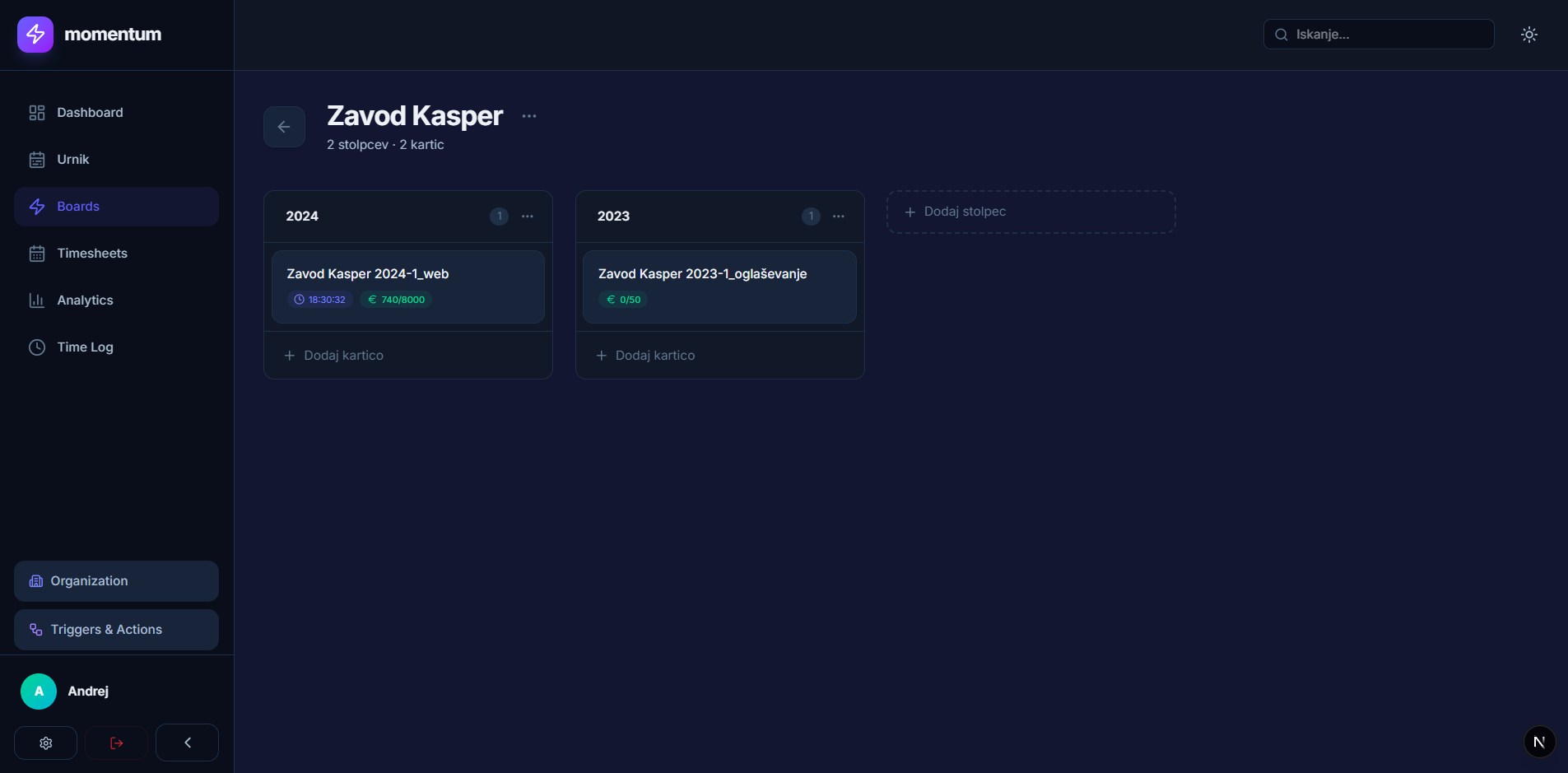The height and width of the screenshot is (773, 1568).
Task: Open the Zavod Kasper board options menu
Action: coord(529,116)
